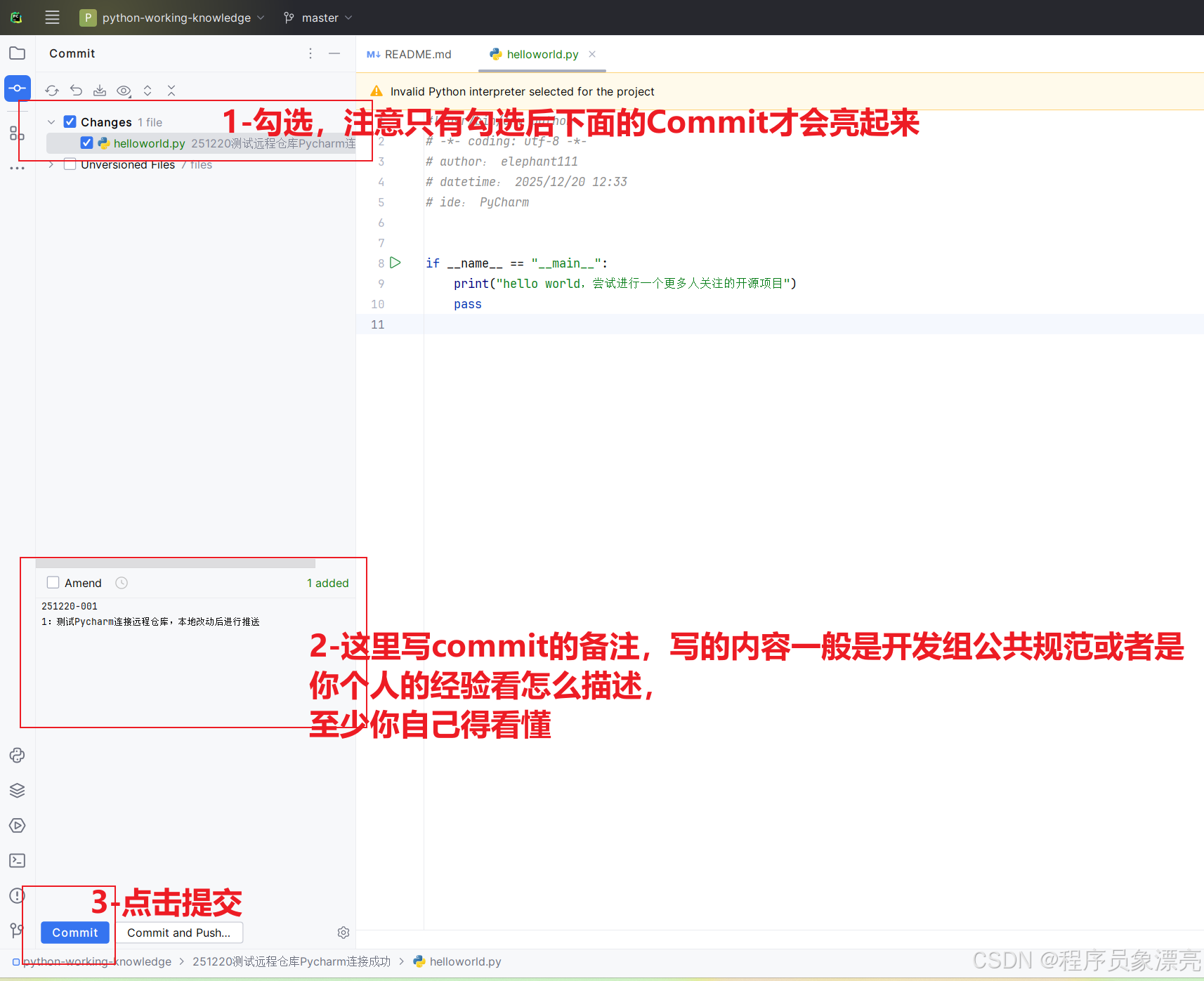Image resolution: width=1204 pixels, height=981 pixels.
Task: Click python-working-knowledge in the breadcrumb
Action: coord(97,961)
